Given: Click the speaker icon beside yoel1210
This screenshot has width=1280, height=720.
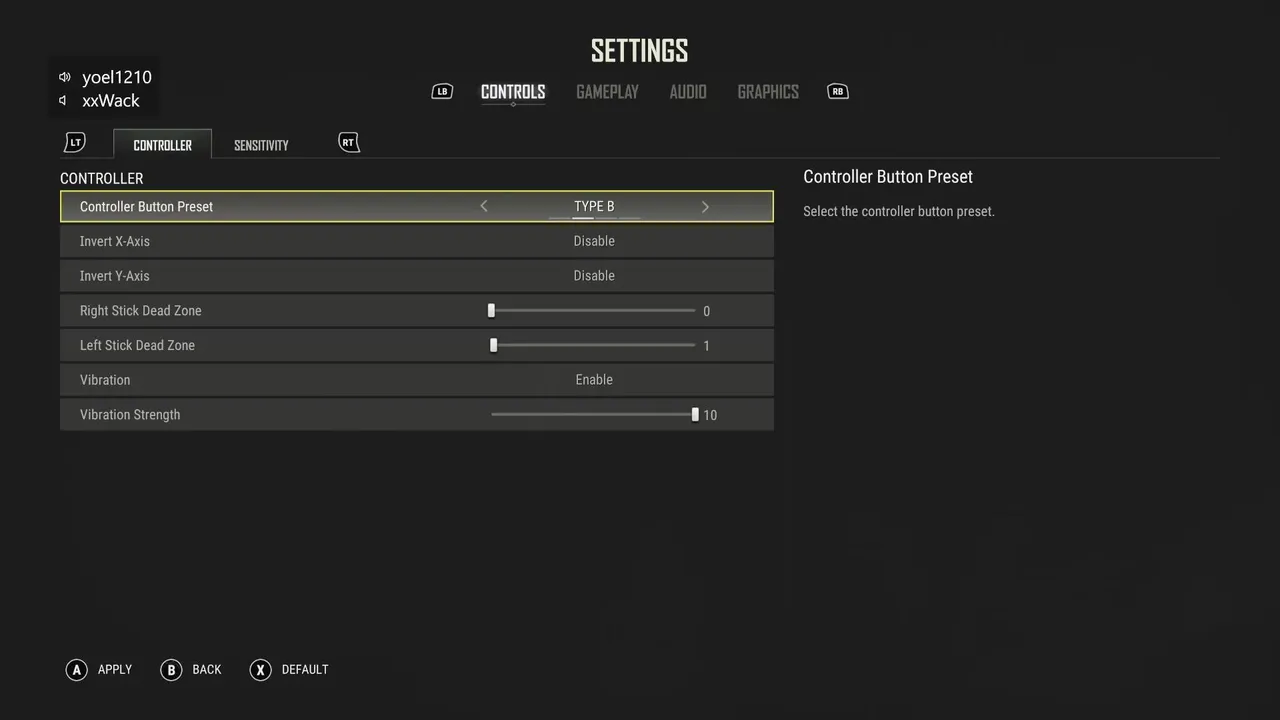Looking at the screenshot, I should click(x=65, y=77).
